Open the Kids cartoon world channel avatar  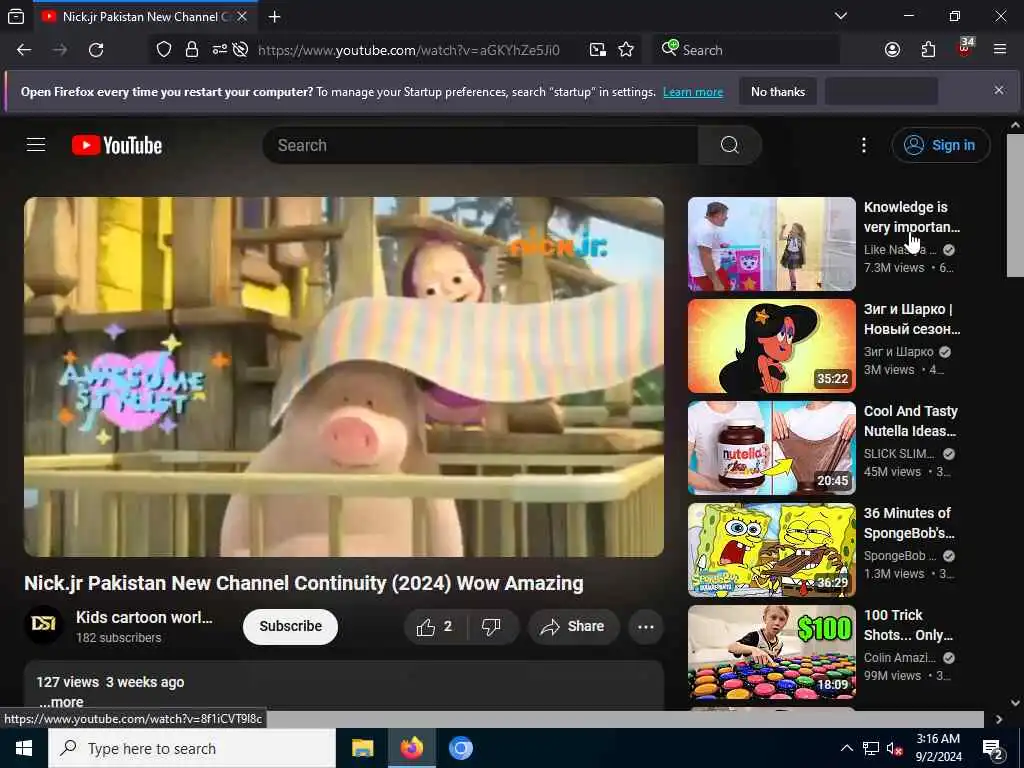pyautogui.click(x=44, y=625)
